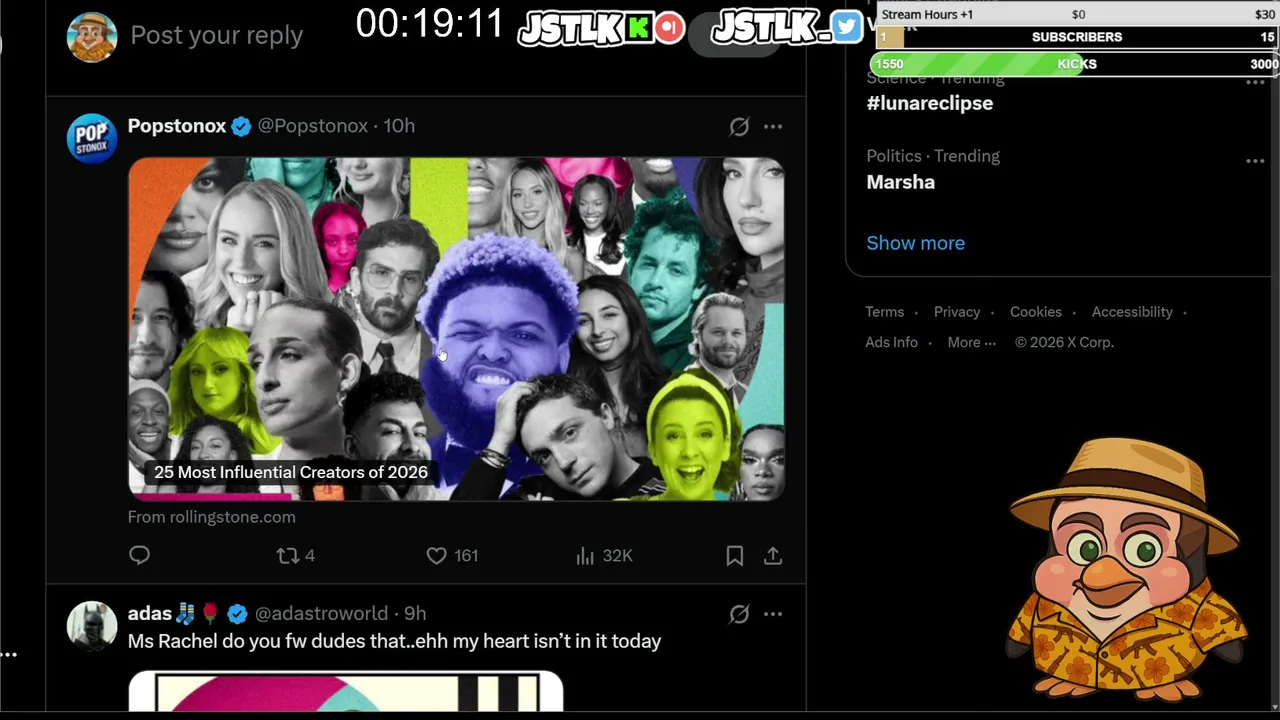Viewport: 1280px width, 720px height.
Task: Click the verified badge next to adas
Action: 237,613
